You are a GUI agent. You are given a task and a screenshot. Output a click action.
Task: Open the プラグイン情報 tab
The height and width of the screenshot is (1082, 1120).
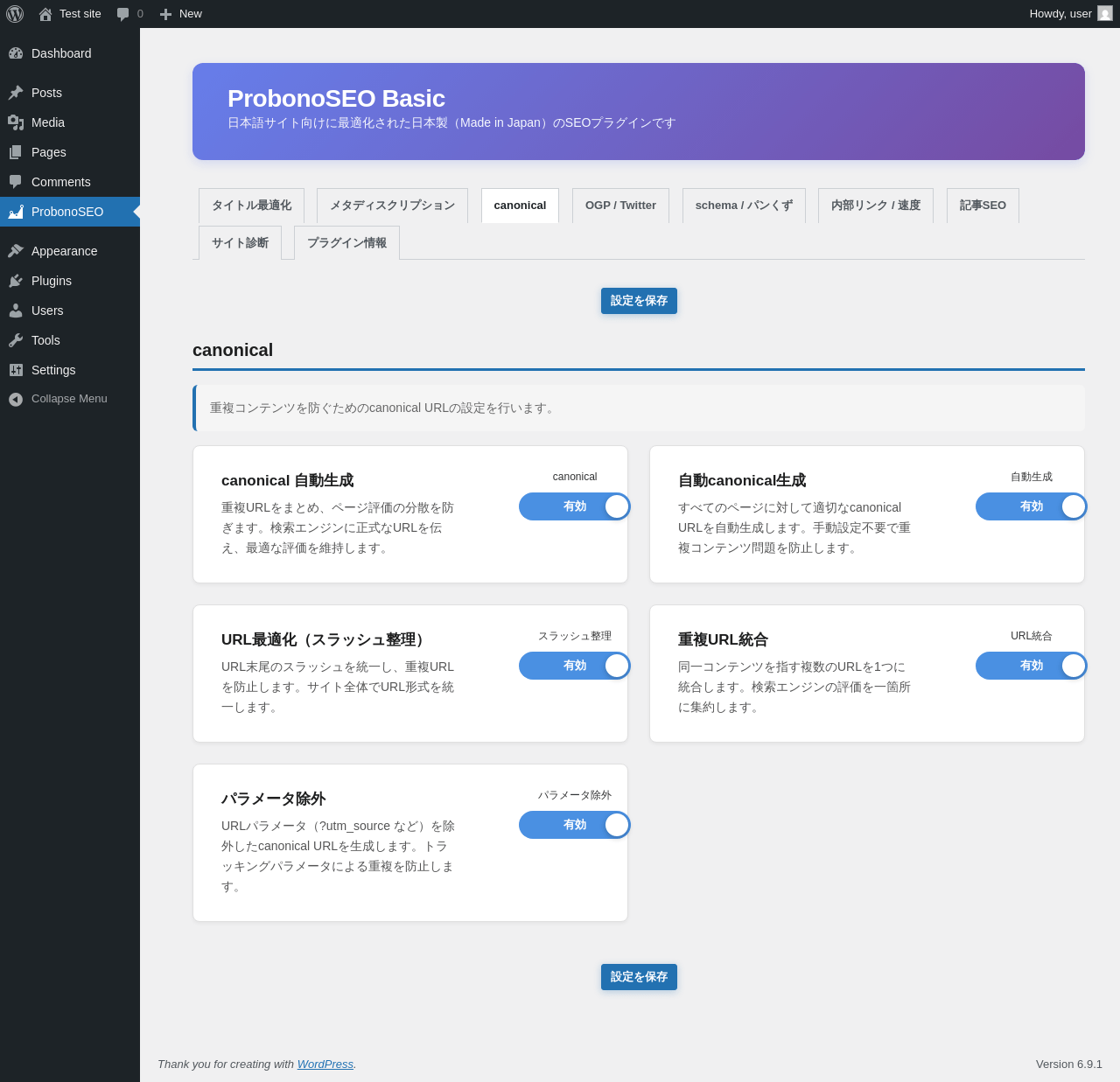point(346,243)
